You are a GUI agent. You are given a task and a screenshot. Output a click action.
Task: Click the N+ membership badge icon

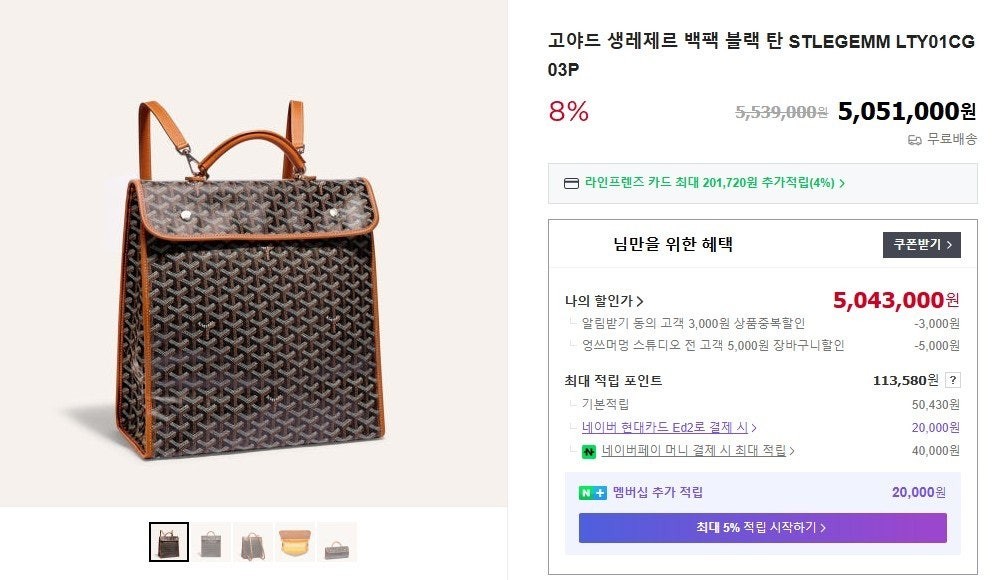[x=593, y=492]
